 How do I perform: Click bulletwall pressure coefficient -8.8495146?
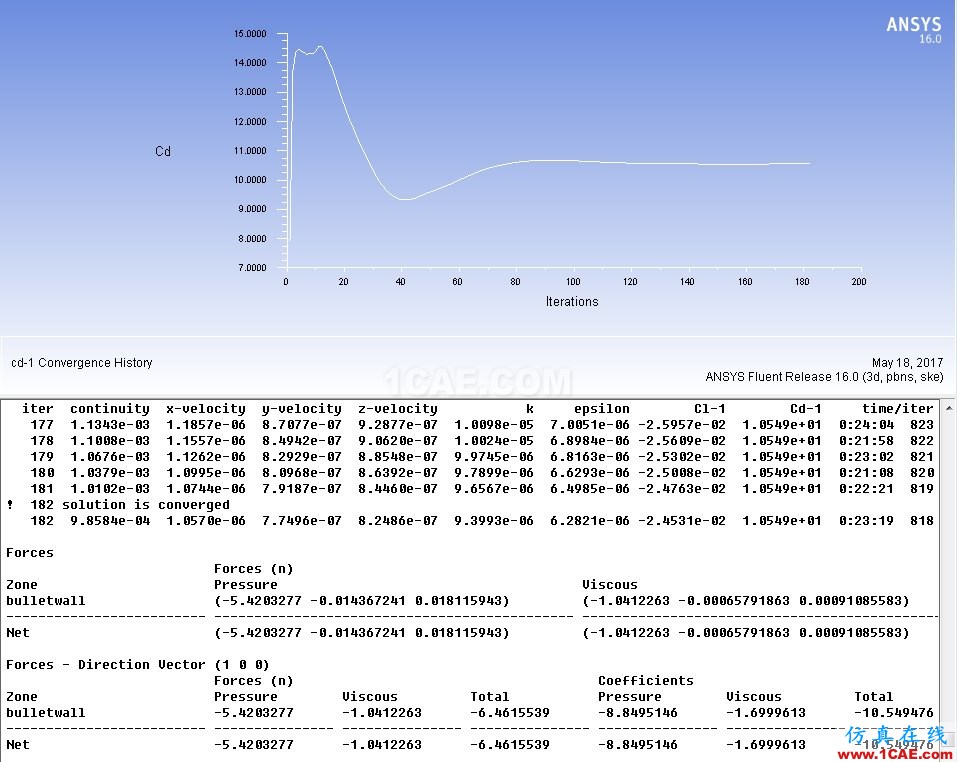[638, 713]
